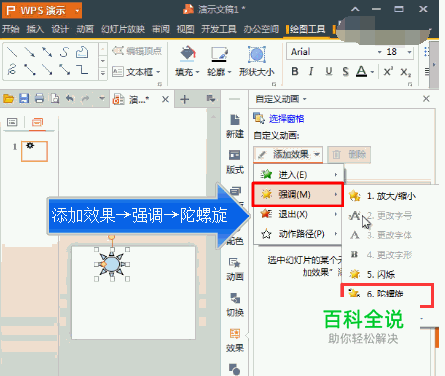Click New (新建) in side task bar

[x=235, y=126]
